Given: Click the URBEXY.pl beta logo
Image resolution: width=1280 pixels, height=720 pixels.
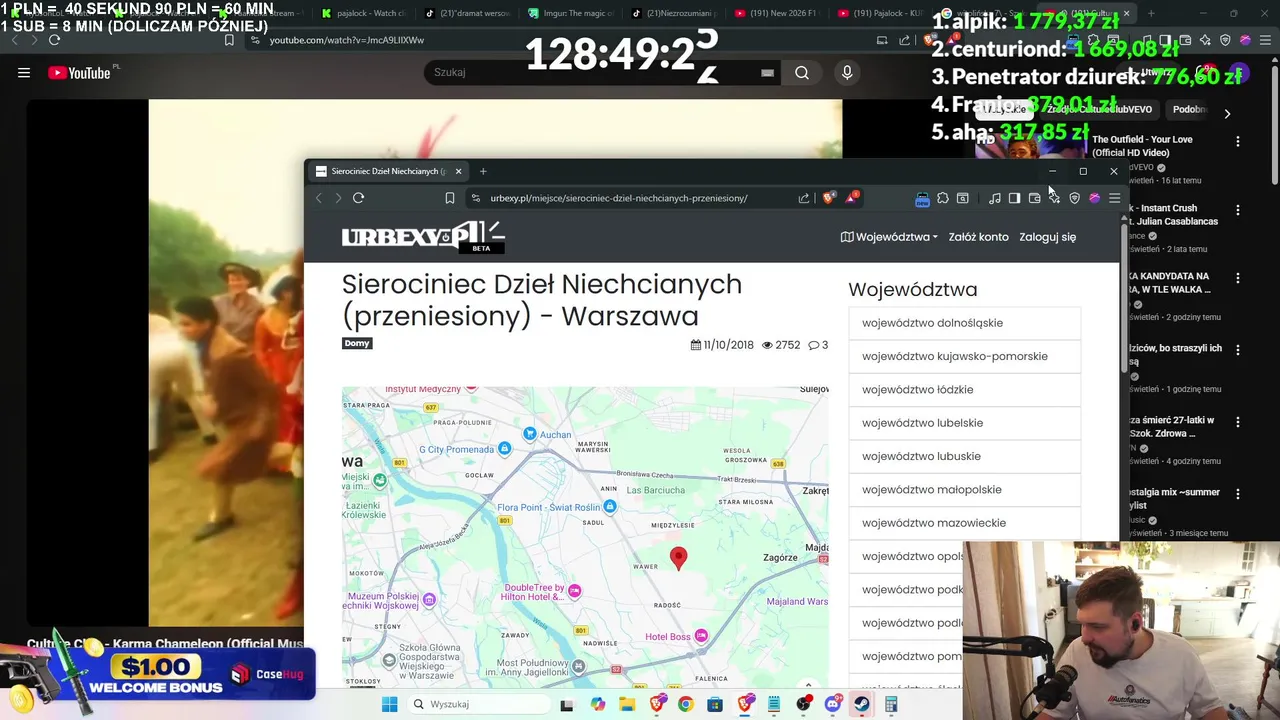Looking at the screenshot, I should [x=423, y=237].
